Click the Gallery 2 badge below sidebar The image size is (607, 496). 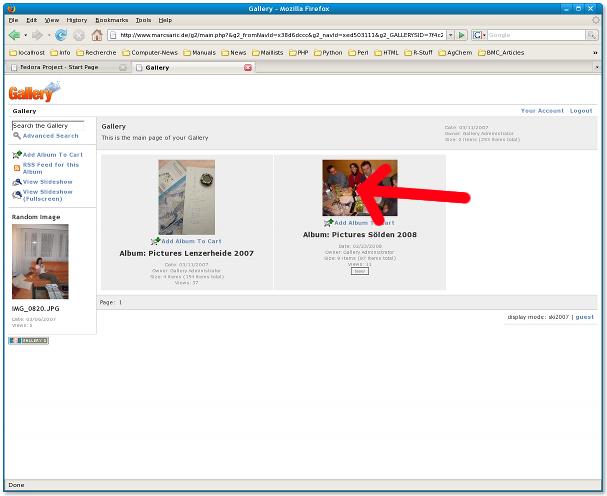[x=28, y=340]
